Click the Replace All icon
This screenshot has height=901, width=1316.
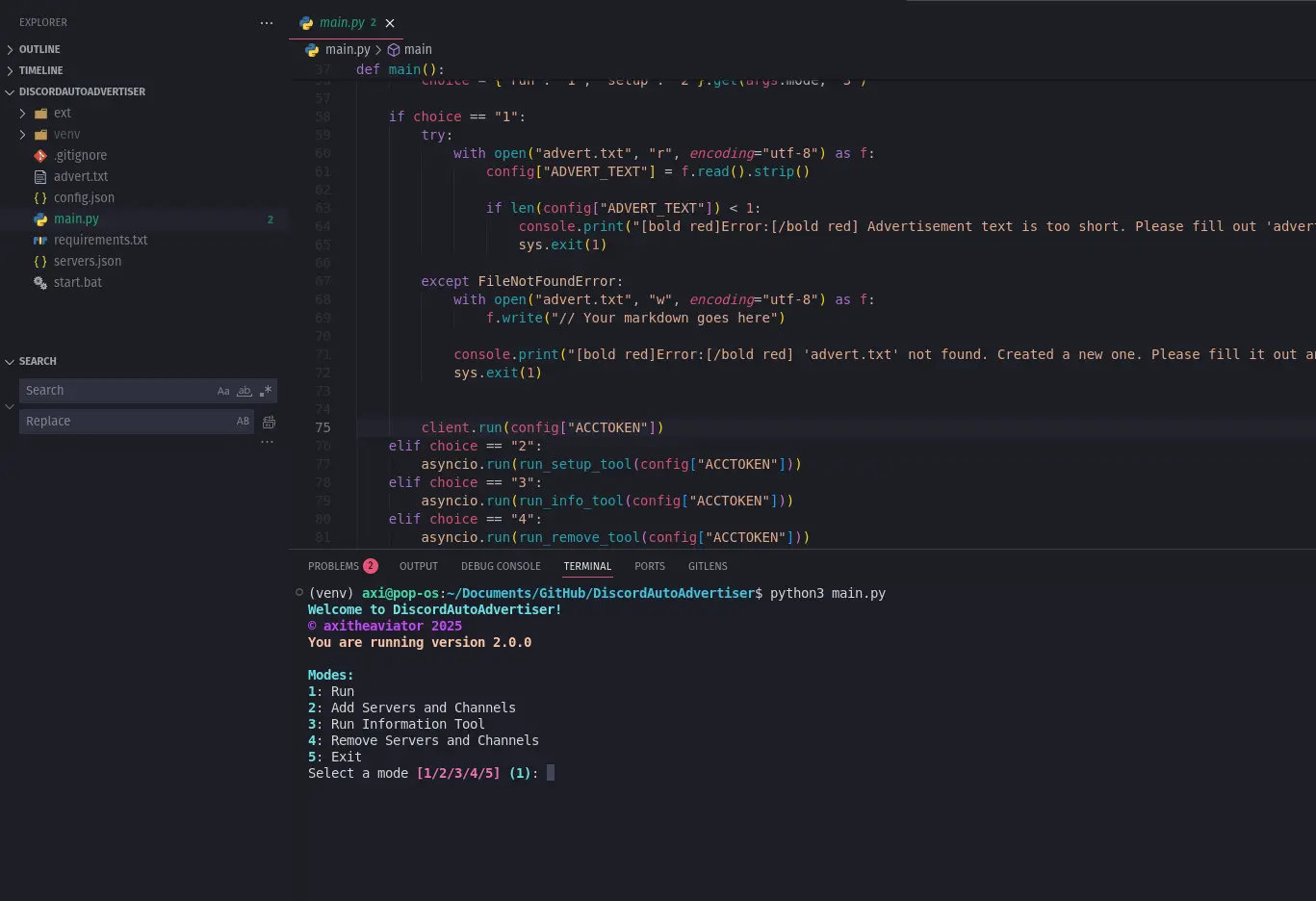click(269, 422)
